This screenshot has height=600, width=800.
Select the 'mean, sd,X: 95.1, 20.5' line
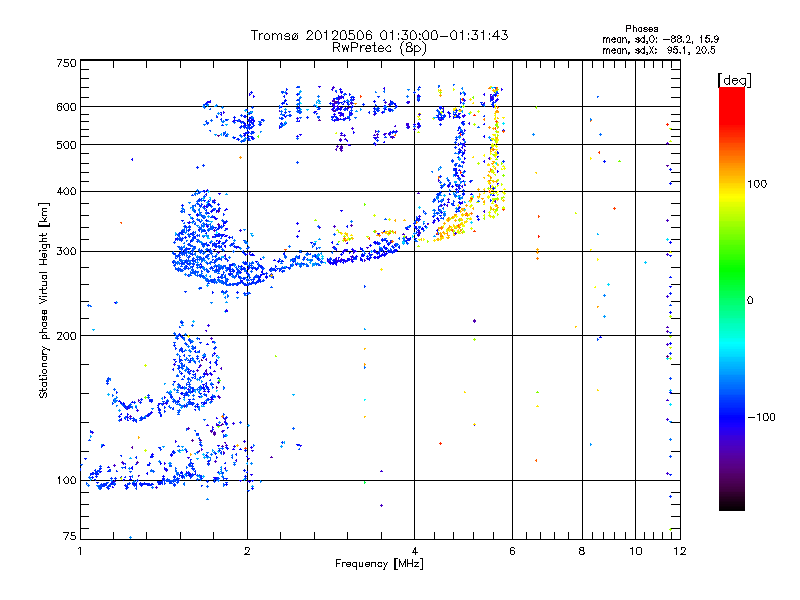(659, 50)
